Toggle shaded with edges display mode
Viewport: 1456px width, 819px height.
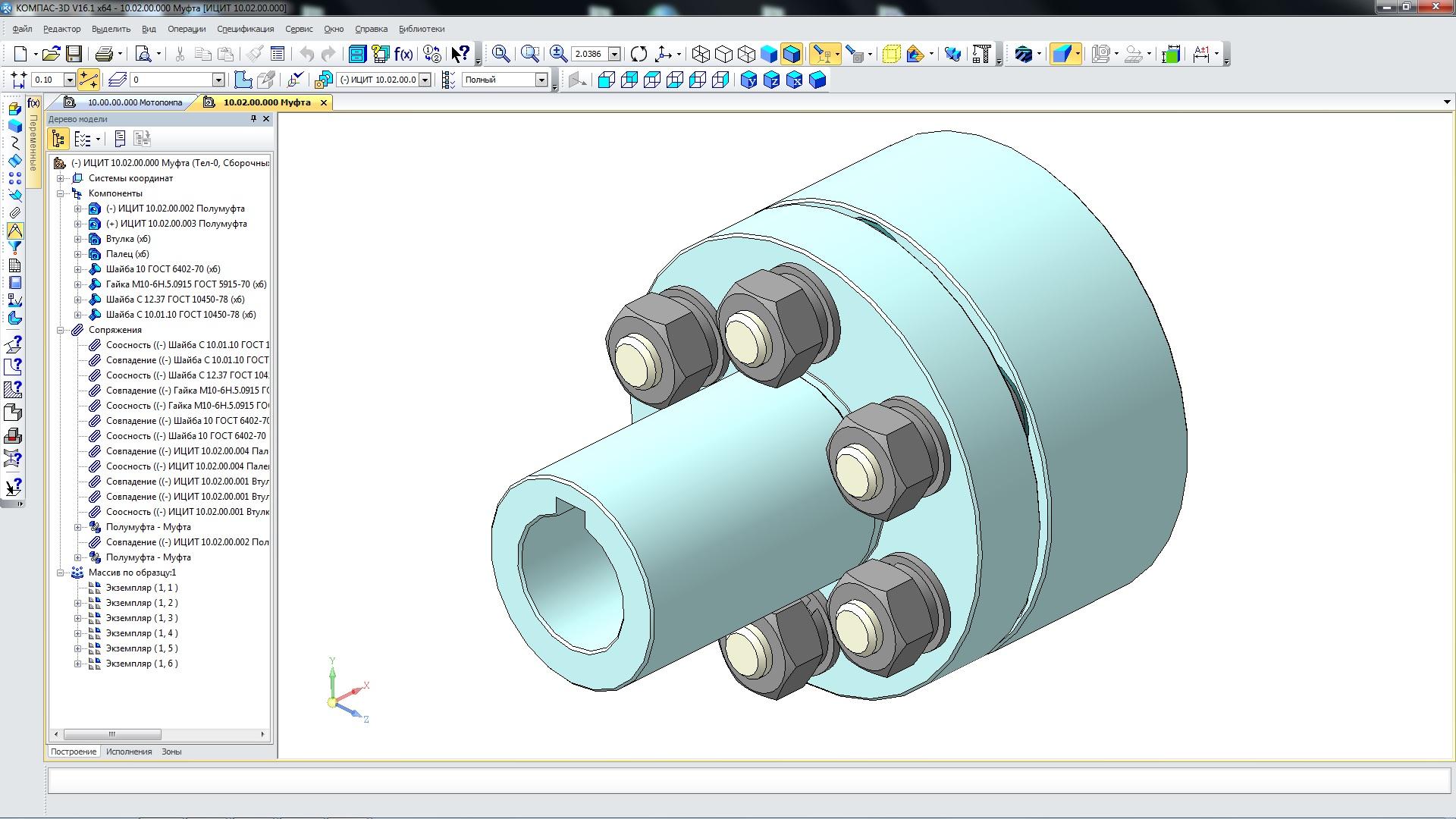tap(791, 54)
